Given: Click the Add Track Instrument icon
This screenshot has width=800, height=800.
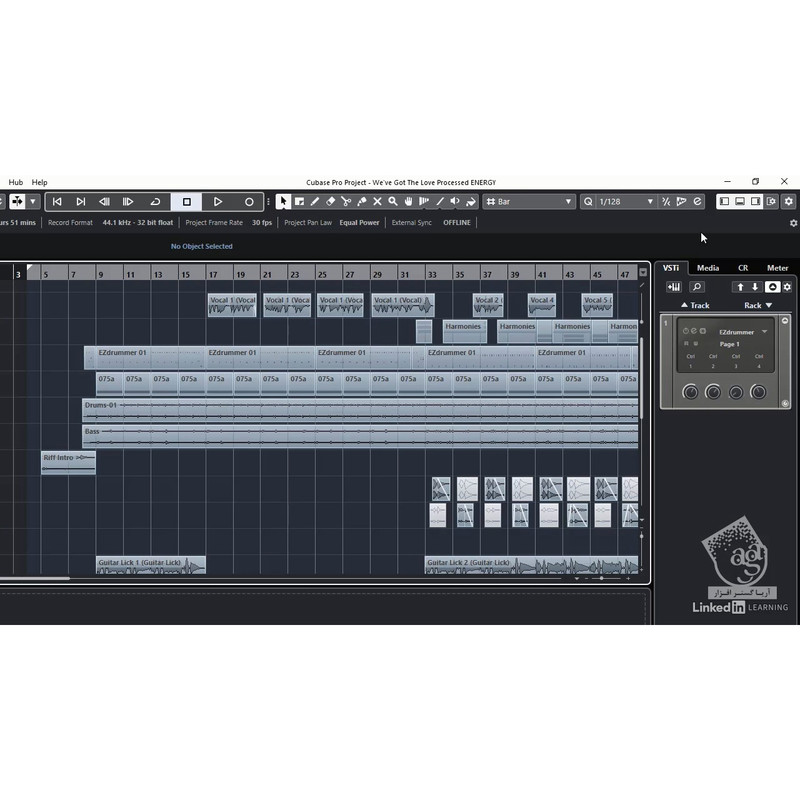Looking at the screenshot, I should [673, 287].
